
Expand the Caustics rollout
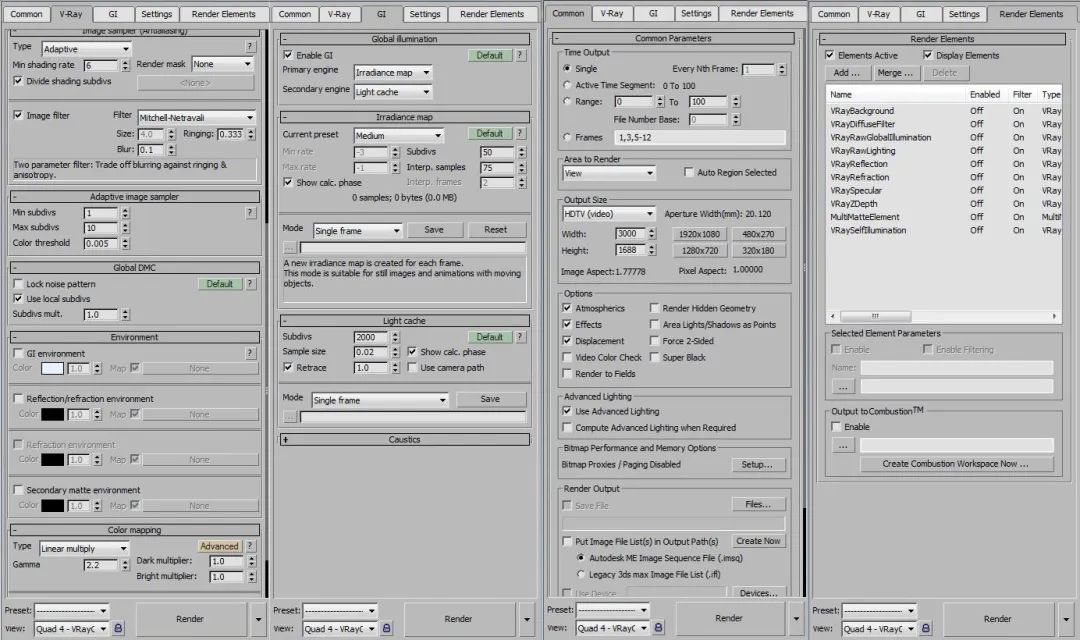[x=287, y=439]
